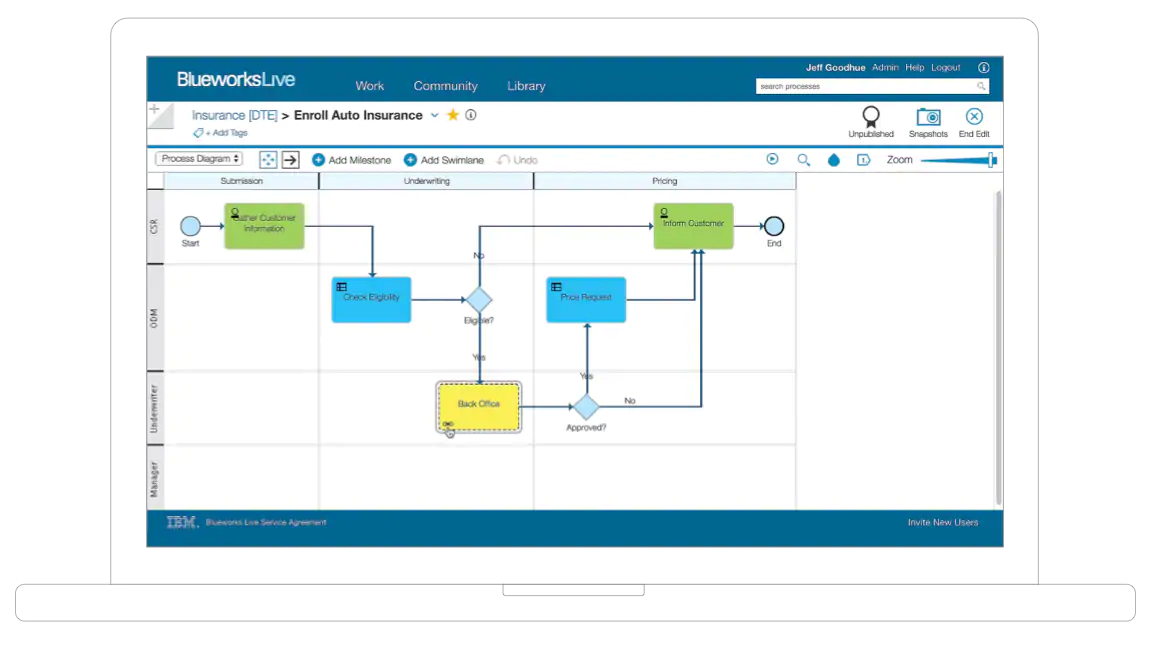Open the magnifier search icon on the toolbar
Screen dimensions: 1152x648
coord(804,159)
